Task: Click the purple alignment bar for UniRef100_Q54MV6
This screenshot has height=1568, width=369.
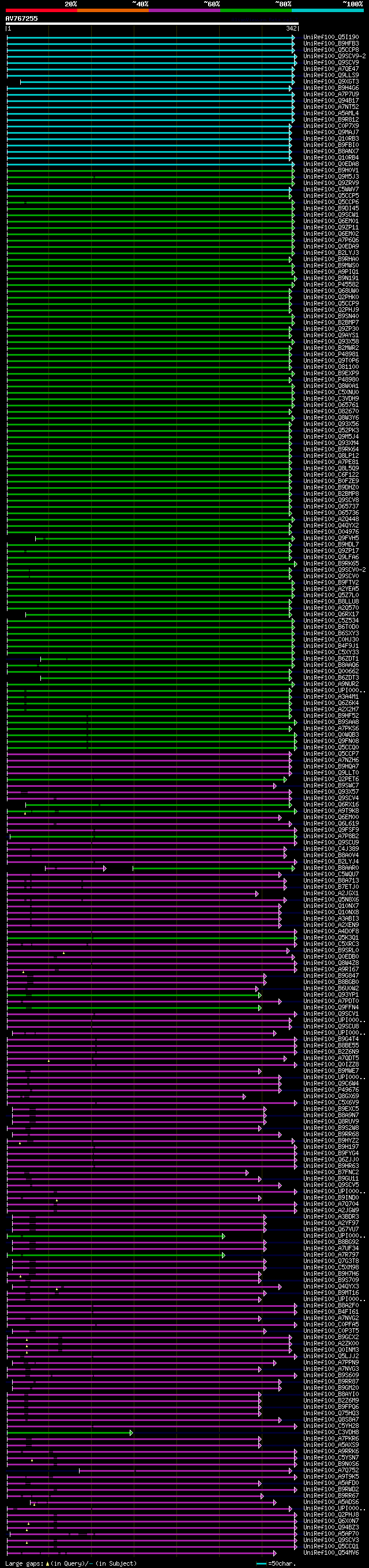Action: tap(141, 1552)
